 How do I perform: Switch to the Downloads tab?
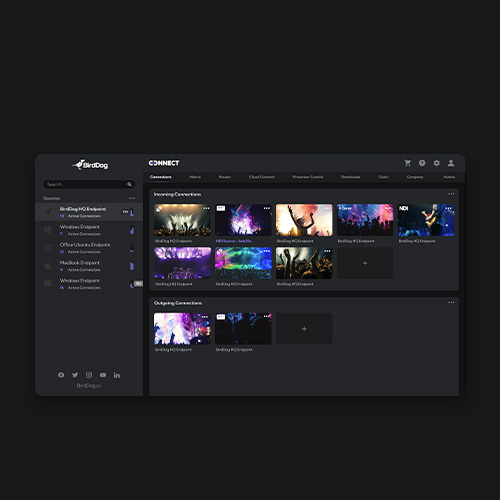[x=351, y=177]
